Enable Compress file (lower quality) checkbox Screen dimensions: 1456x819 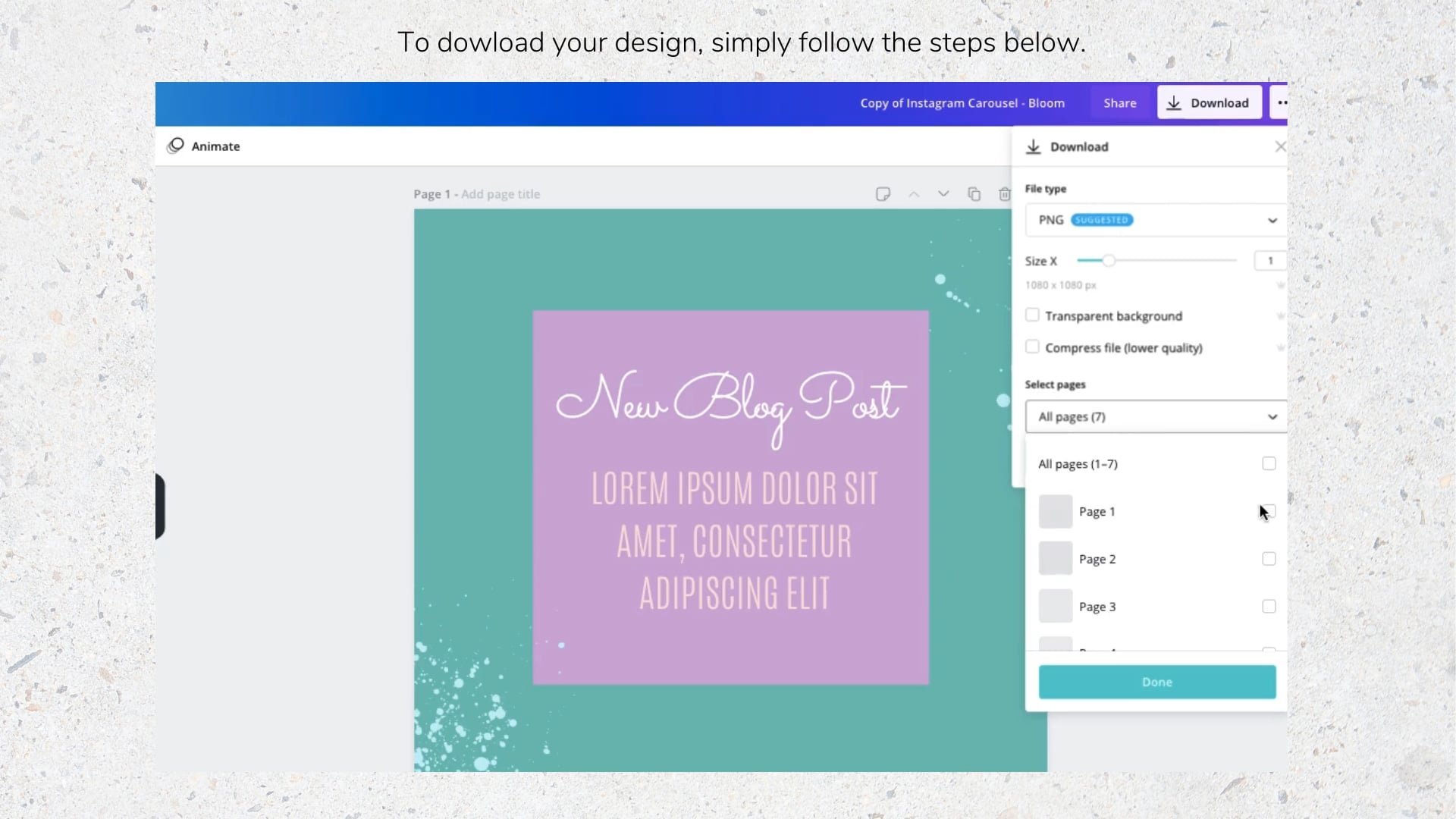(x=1032, y=347)
